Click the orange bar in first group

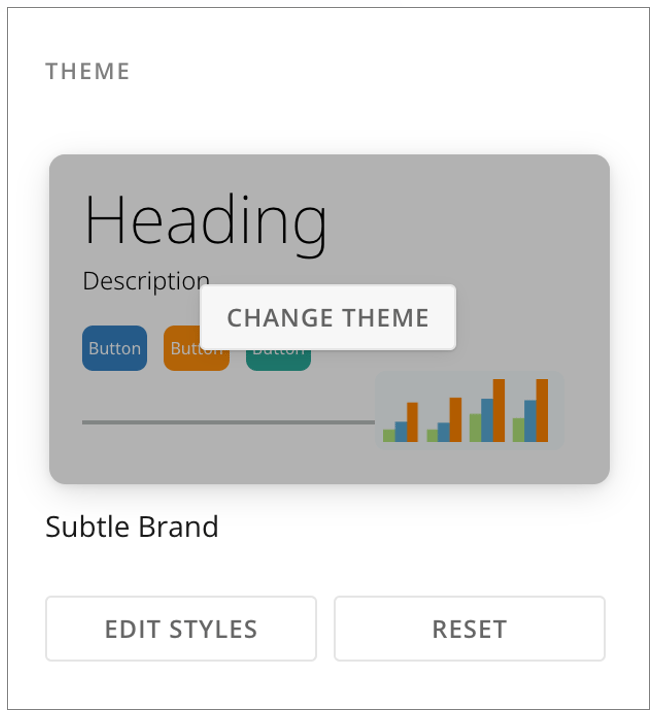coord(412,422)
